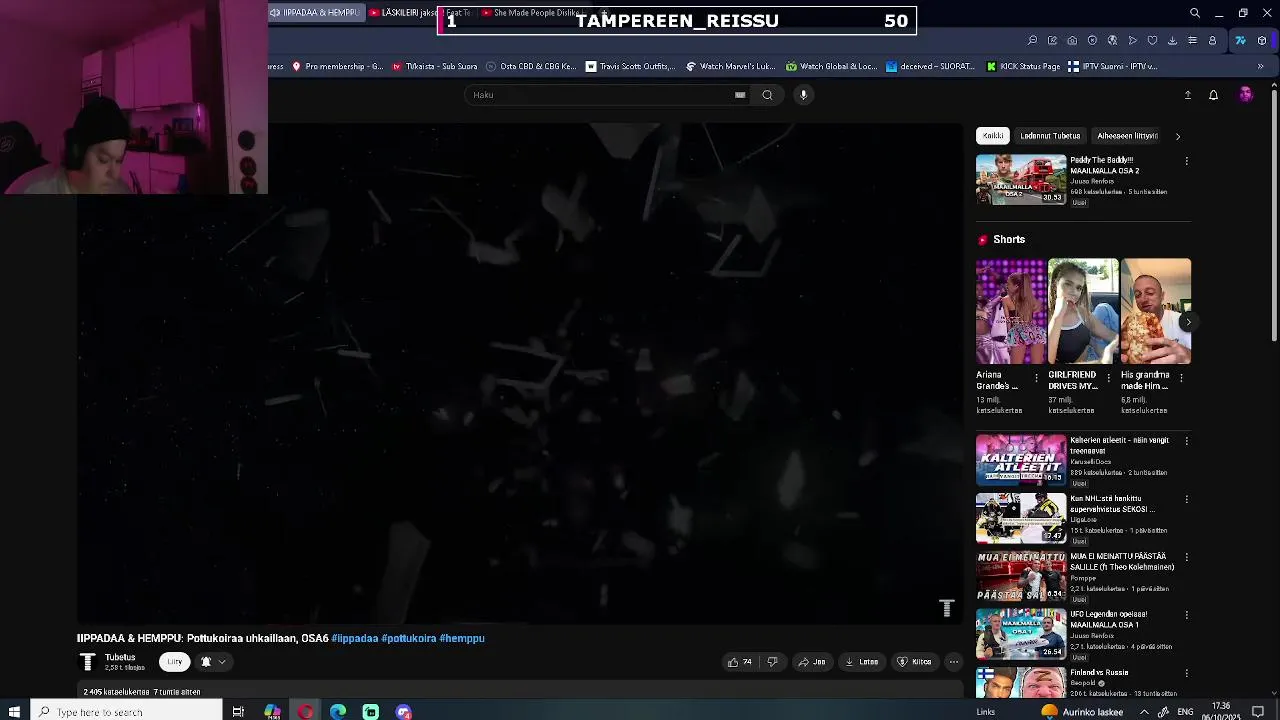Click the YouTube upload/create icon

[x=1188, y=95]
